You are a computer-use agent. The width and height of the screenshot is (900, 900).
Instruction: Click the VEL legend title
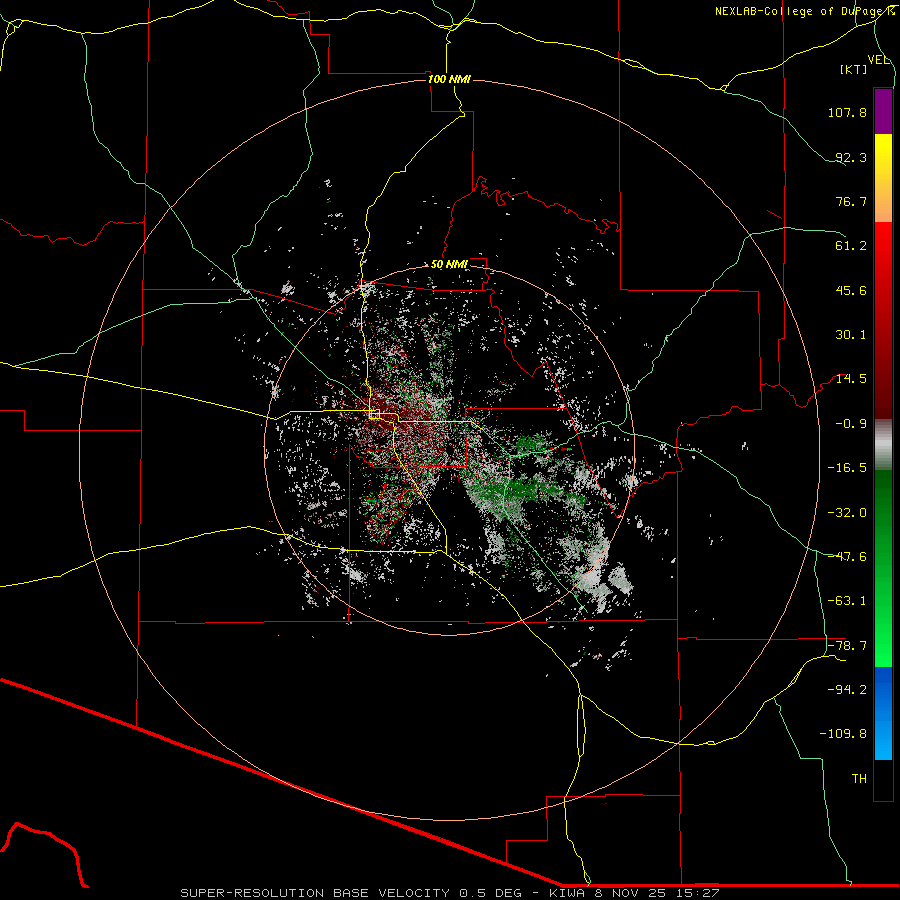[x=878, y=60]
